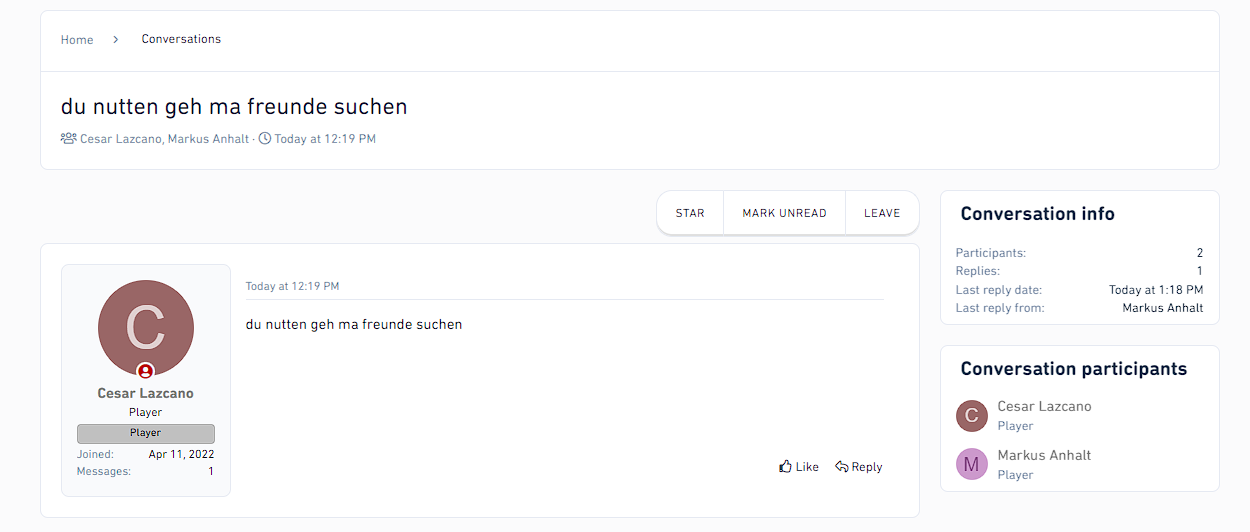Click the Reply arrow icon

point(842,467)
